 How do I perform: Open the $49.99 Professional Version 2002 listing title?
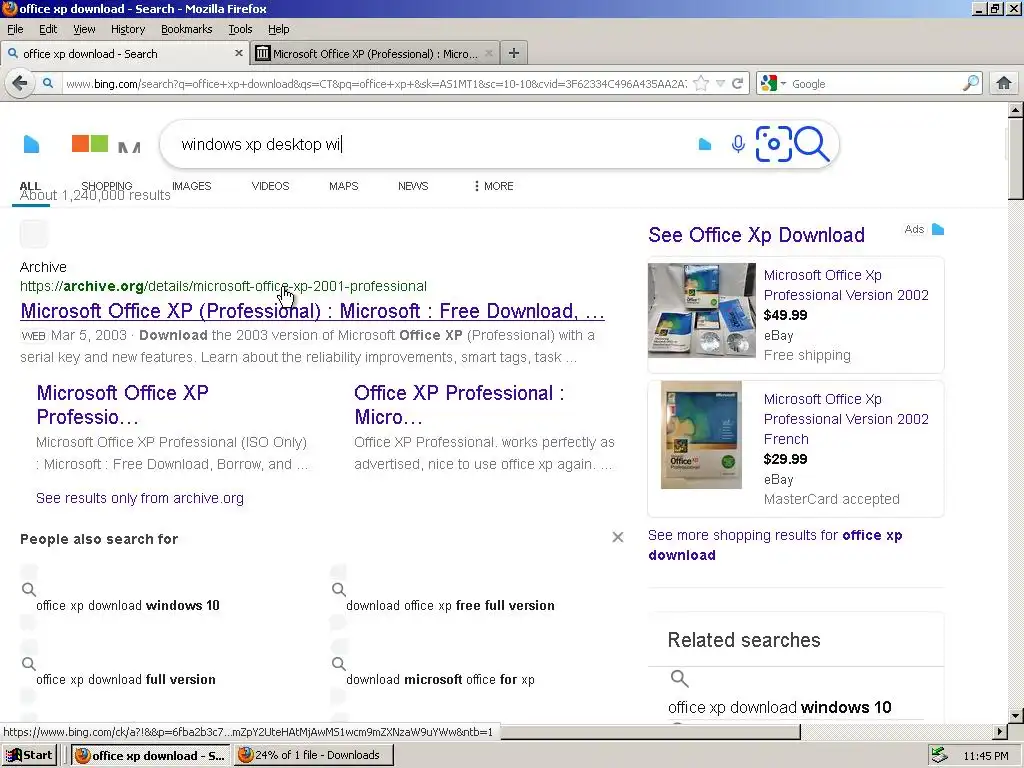click(x=846, y=285)
